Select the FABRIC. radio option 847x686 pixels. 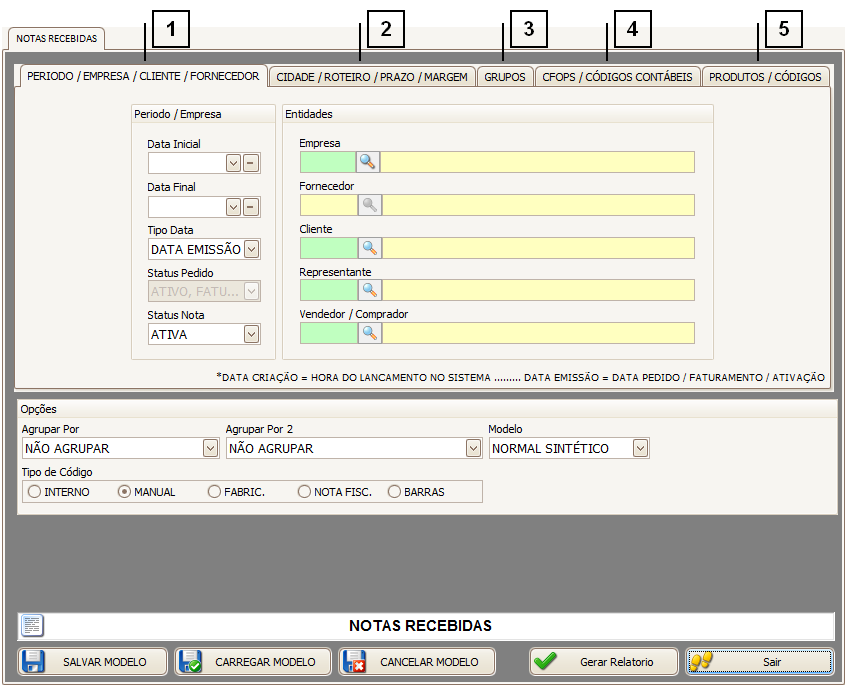coord(214,492)
